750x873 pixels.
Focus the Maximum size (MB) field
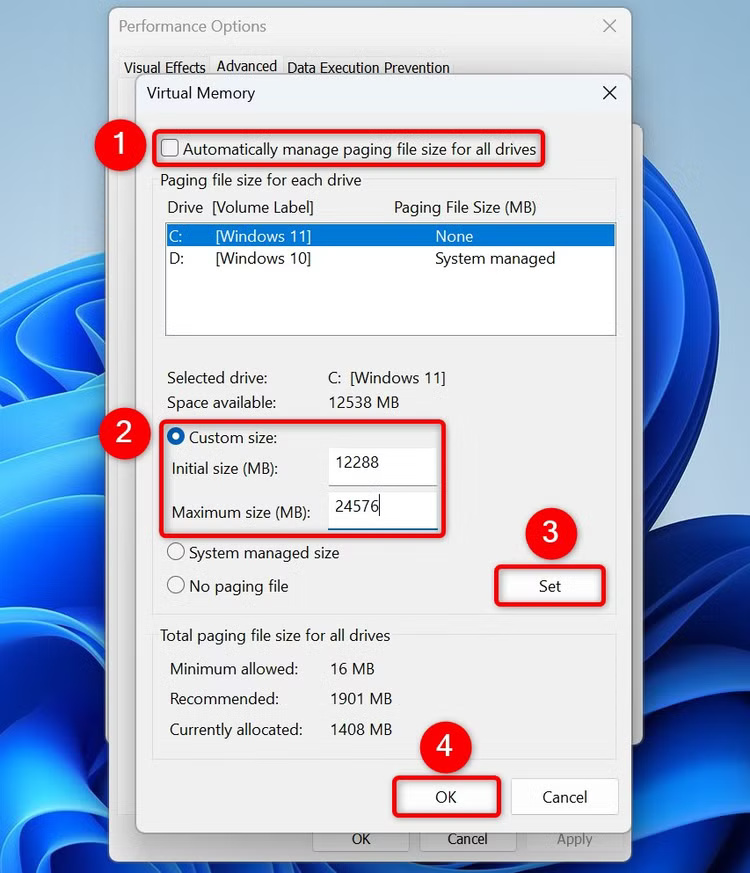(x=382, y=508)
